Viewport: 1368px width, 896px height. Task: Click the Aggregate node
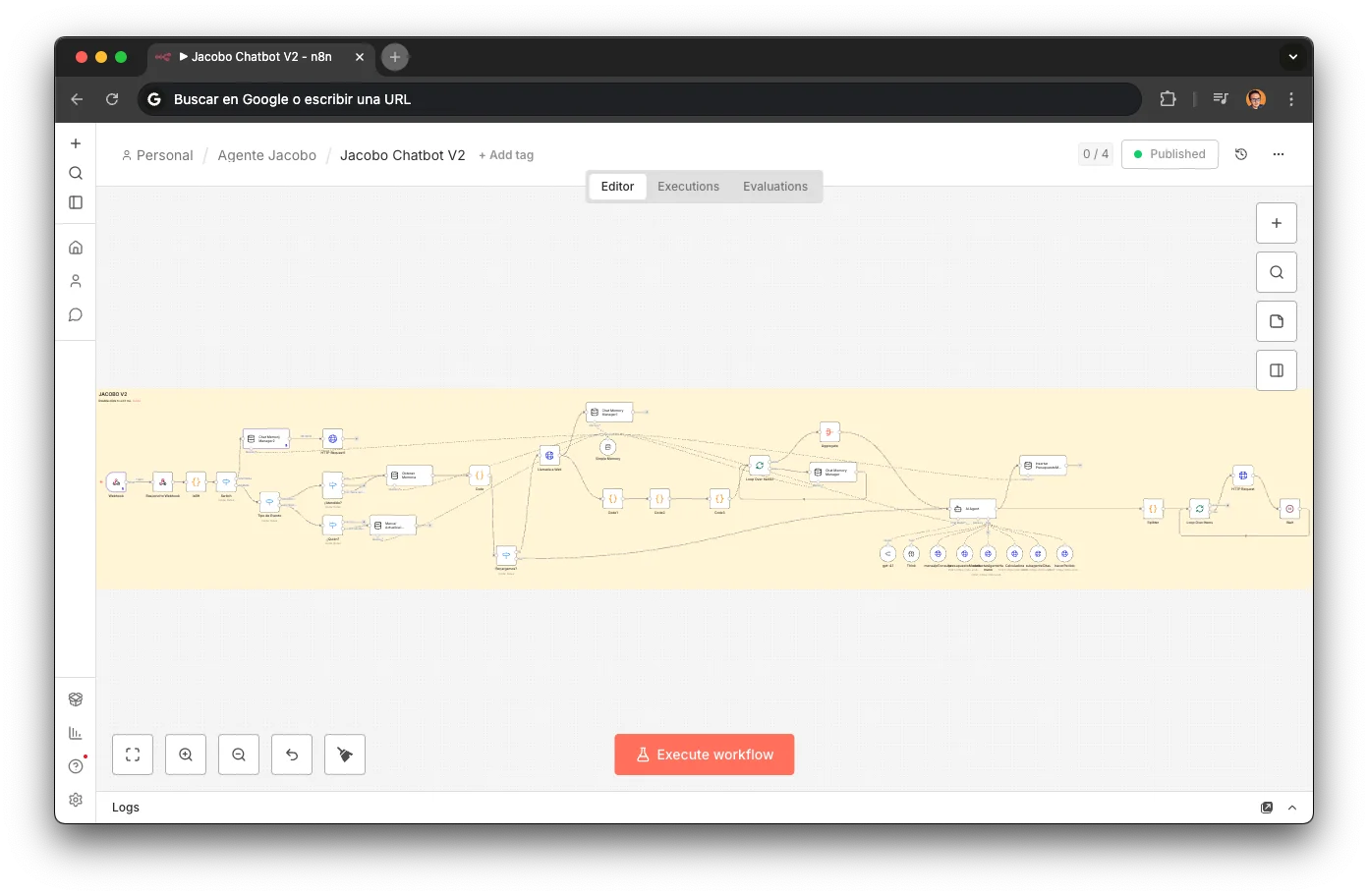[829, 431]
